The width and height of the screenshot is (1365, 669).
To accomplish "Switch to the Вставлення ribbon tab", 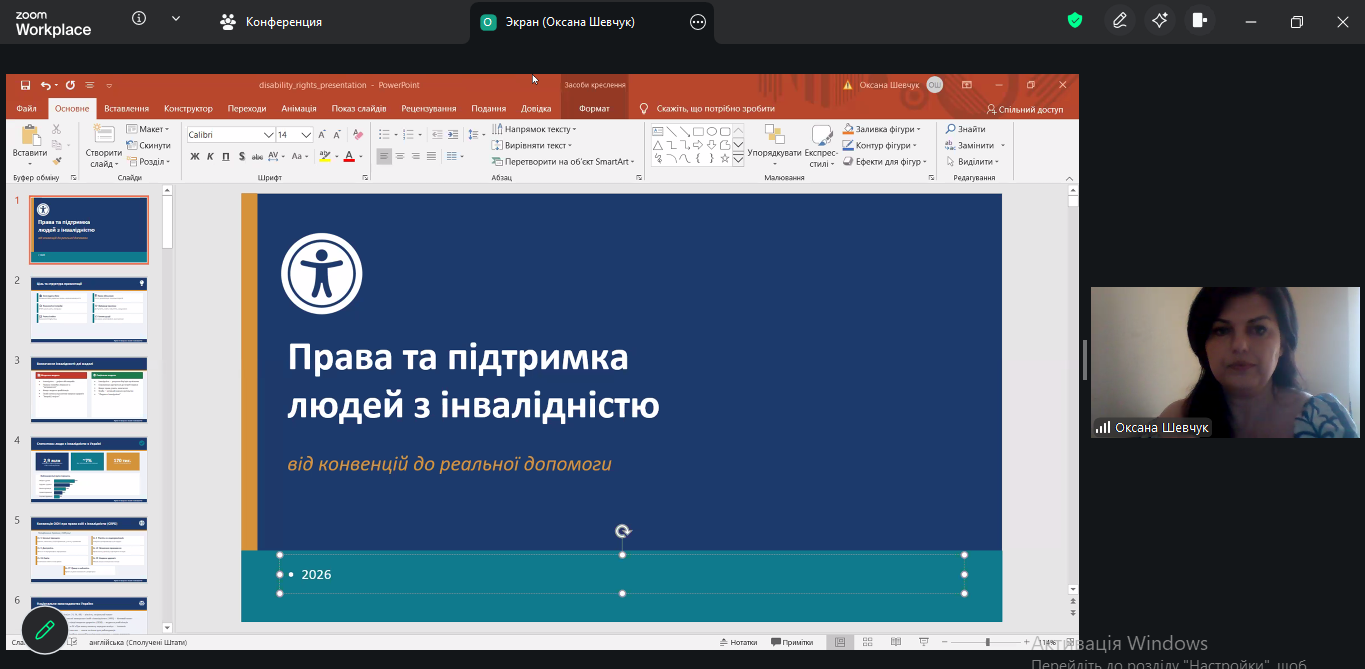I will (x=126, y=109).
